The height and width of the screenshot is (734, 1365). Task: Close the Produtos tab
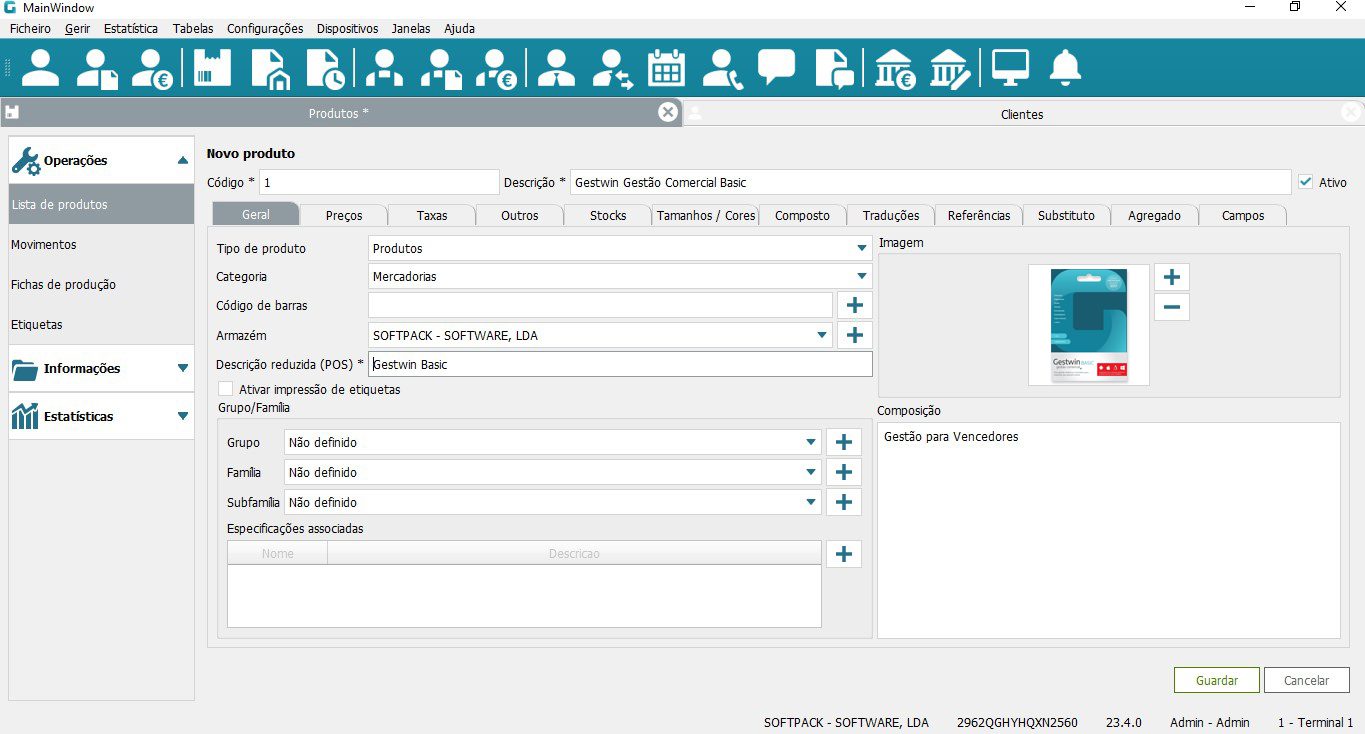[x=668, y=112]
